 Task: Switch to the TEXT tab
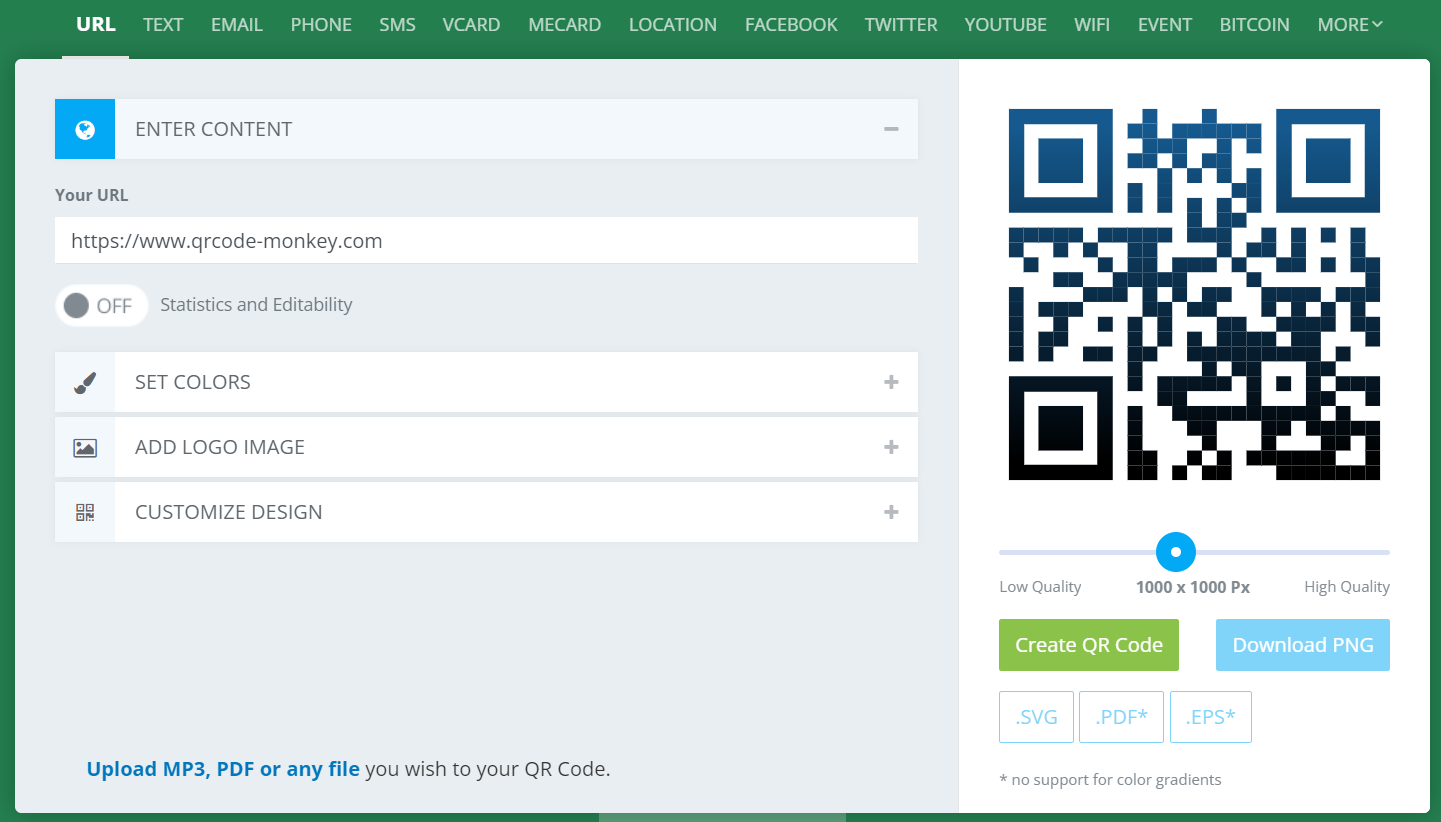coord(163,25)
